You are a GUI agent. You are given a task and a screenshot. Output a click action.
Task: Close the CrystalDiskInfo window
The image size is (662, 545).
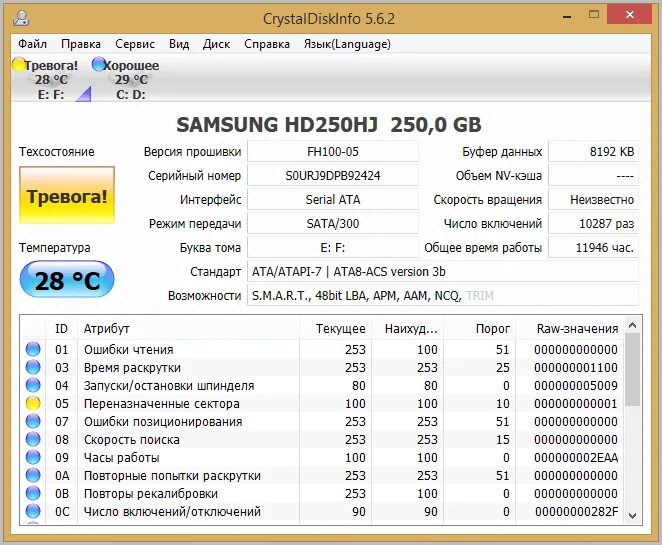coord(630,15)
